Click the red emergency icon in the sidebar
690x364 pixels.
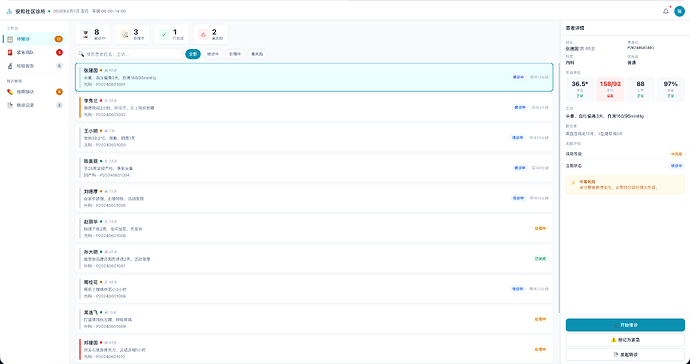point(10,52)
